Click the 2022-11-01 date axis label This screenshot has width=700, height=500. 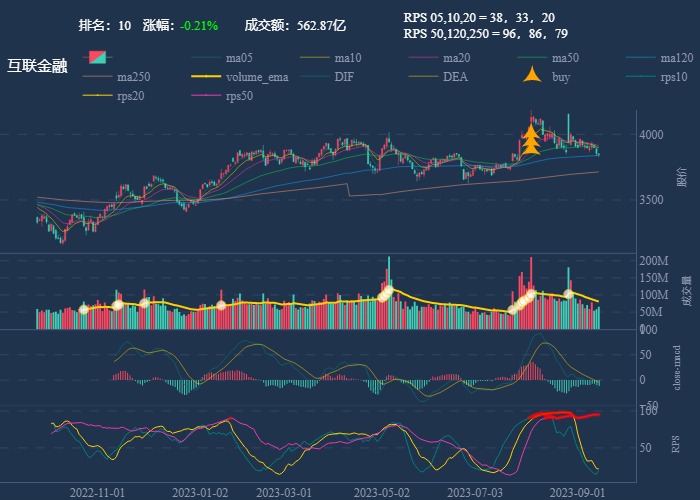coord(97,492)
